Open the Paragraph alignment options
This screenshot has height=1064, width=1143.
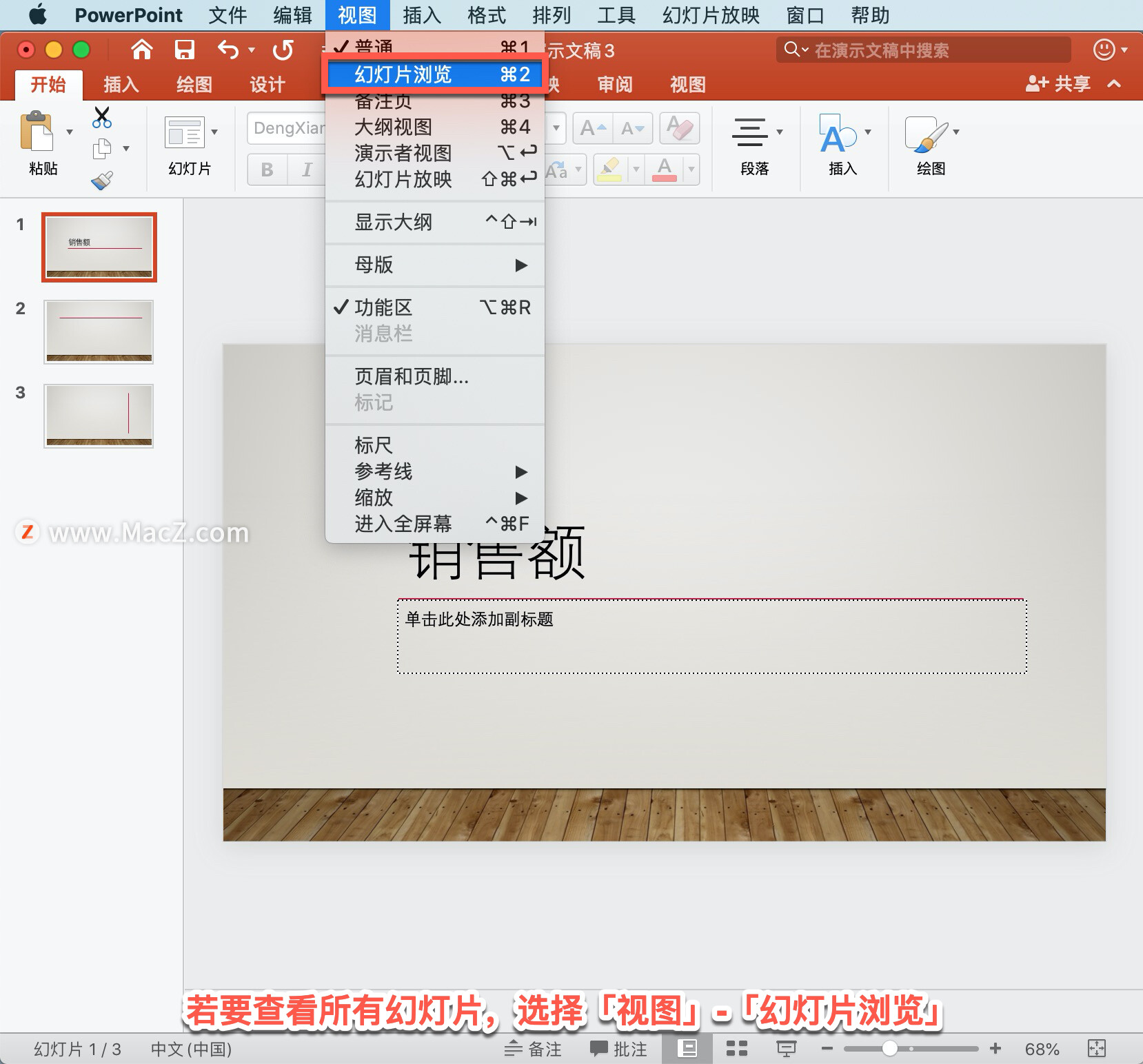[x=749, y=132]
